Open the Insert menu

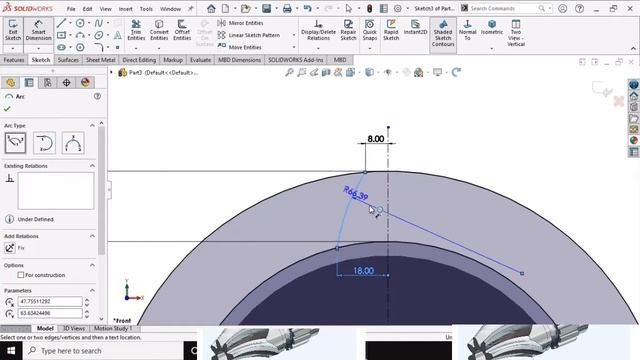(125, 9)
